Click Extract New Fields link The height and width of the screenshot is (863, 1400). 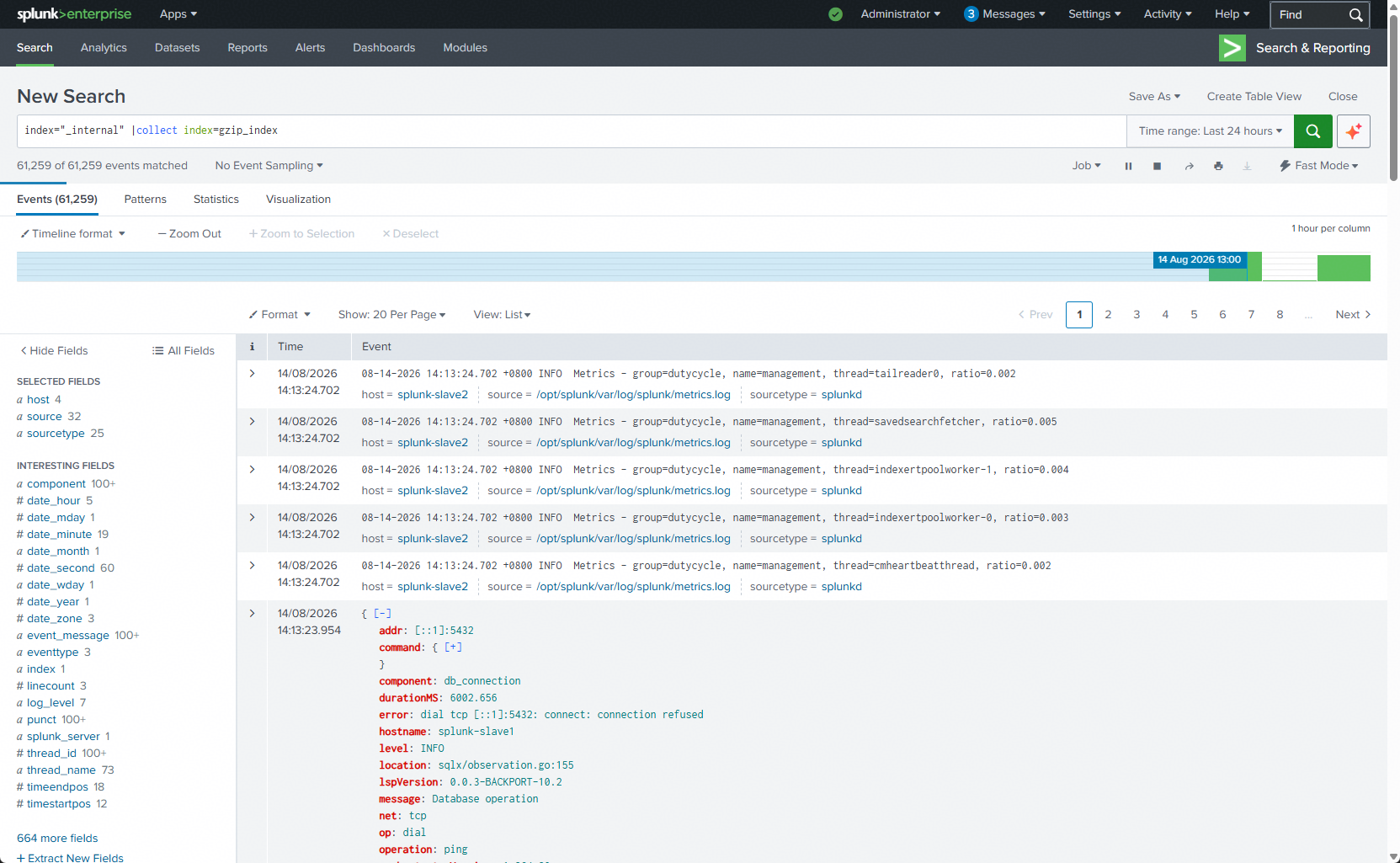[x=70, y=858]
